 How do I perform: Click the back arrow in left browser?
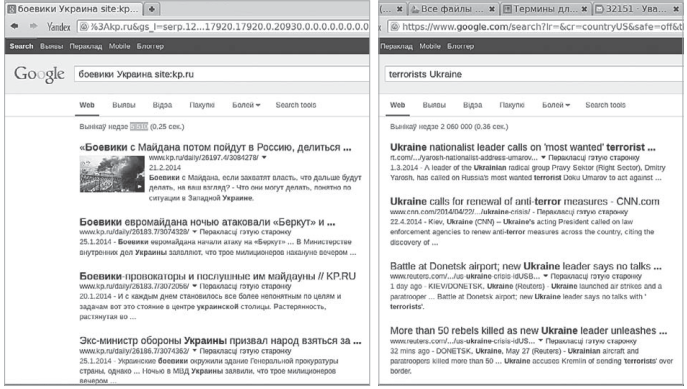[14, 27]
